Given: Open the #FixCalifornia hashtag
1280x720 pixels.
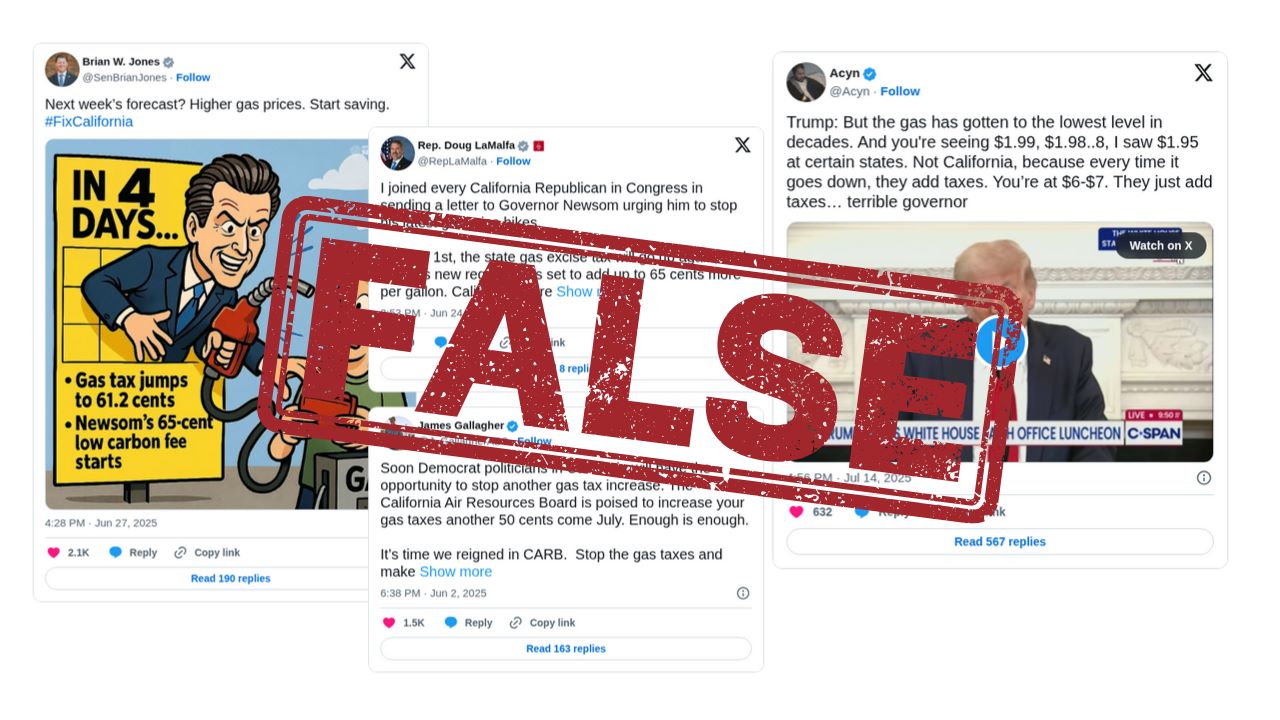Looking at the screenshot, I should click(x=89, y=122).
